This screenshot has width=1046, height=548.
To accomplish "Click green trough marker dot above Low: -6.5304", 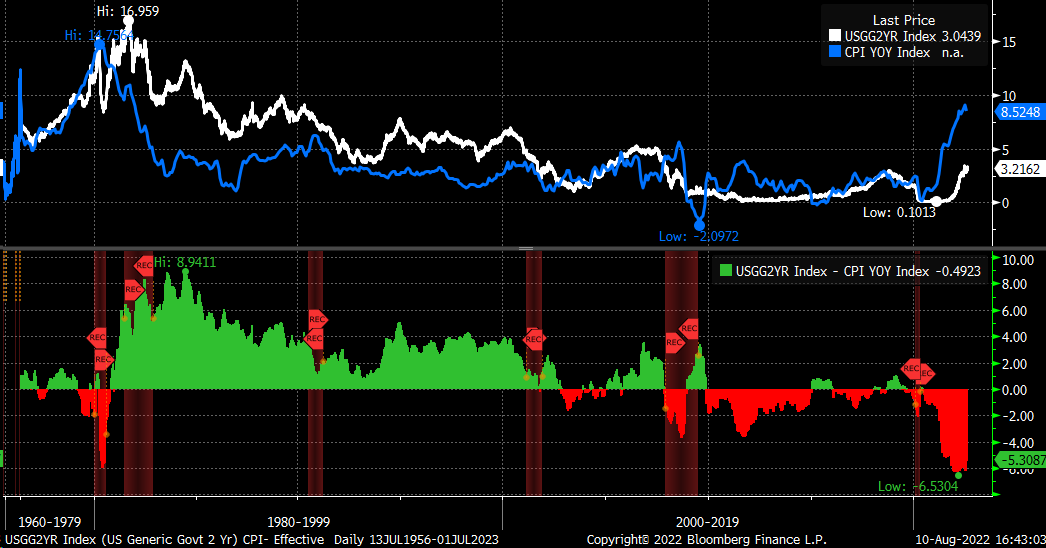I will (x=959, y=475).
